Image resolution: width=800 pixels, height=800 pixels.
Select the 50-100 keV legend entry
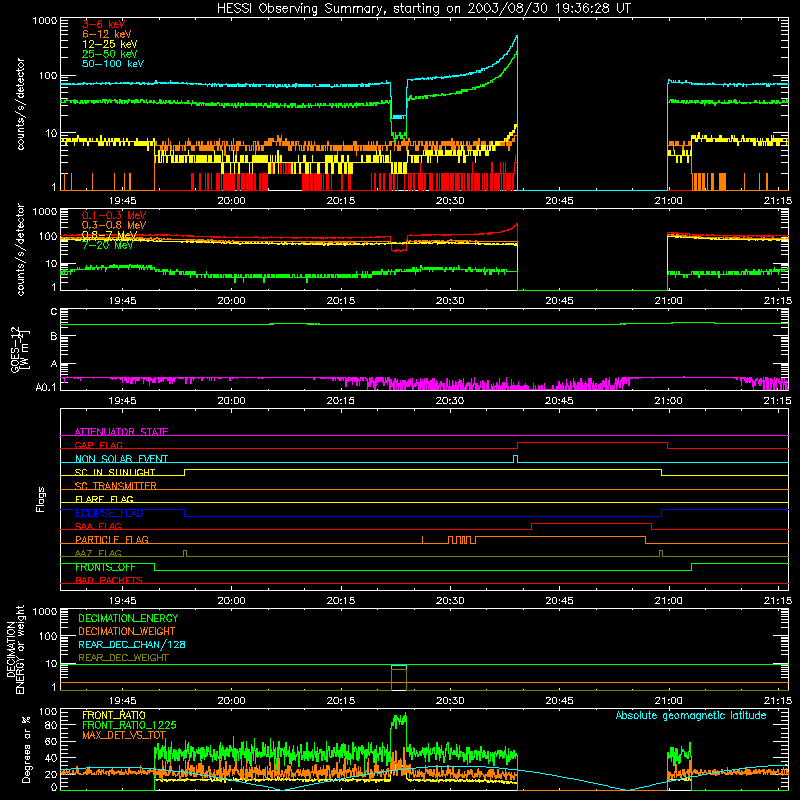113,64
